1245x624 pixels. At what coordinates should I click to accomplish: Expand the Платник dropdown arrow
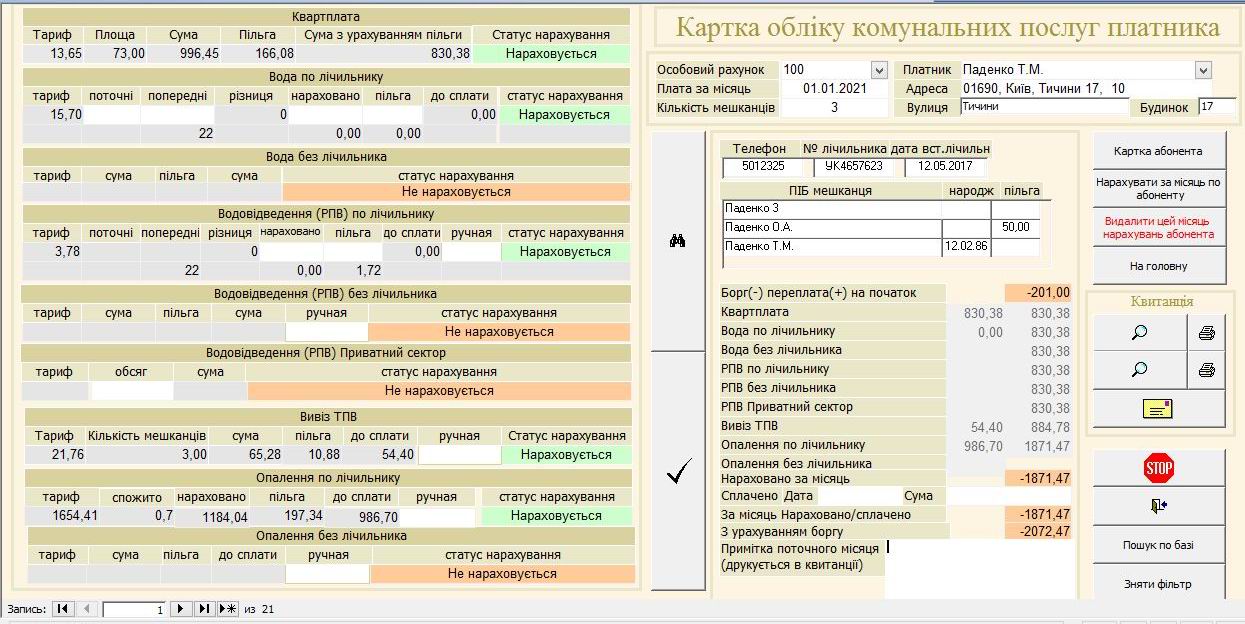click(x=1203, y=70)
